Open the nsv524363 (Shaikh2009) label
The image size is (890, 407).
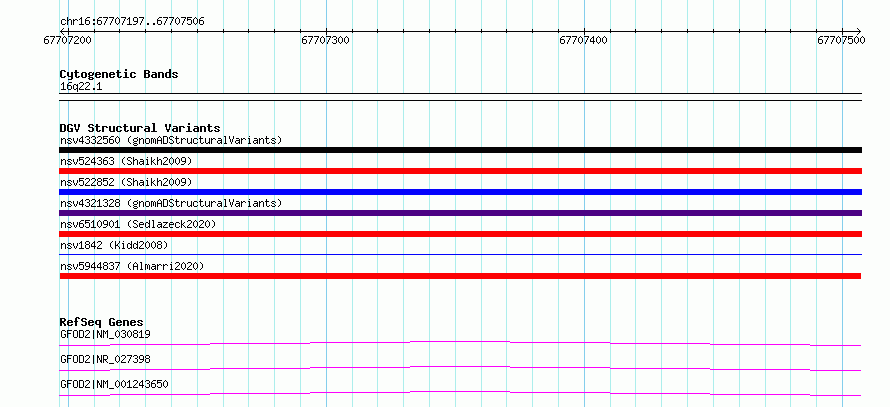pyautogui.click(x=126, y=161)
